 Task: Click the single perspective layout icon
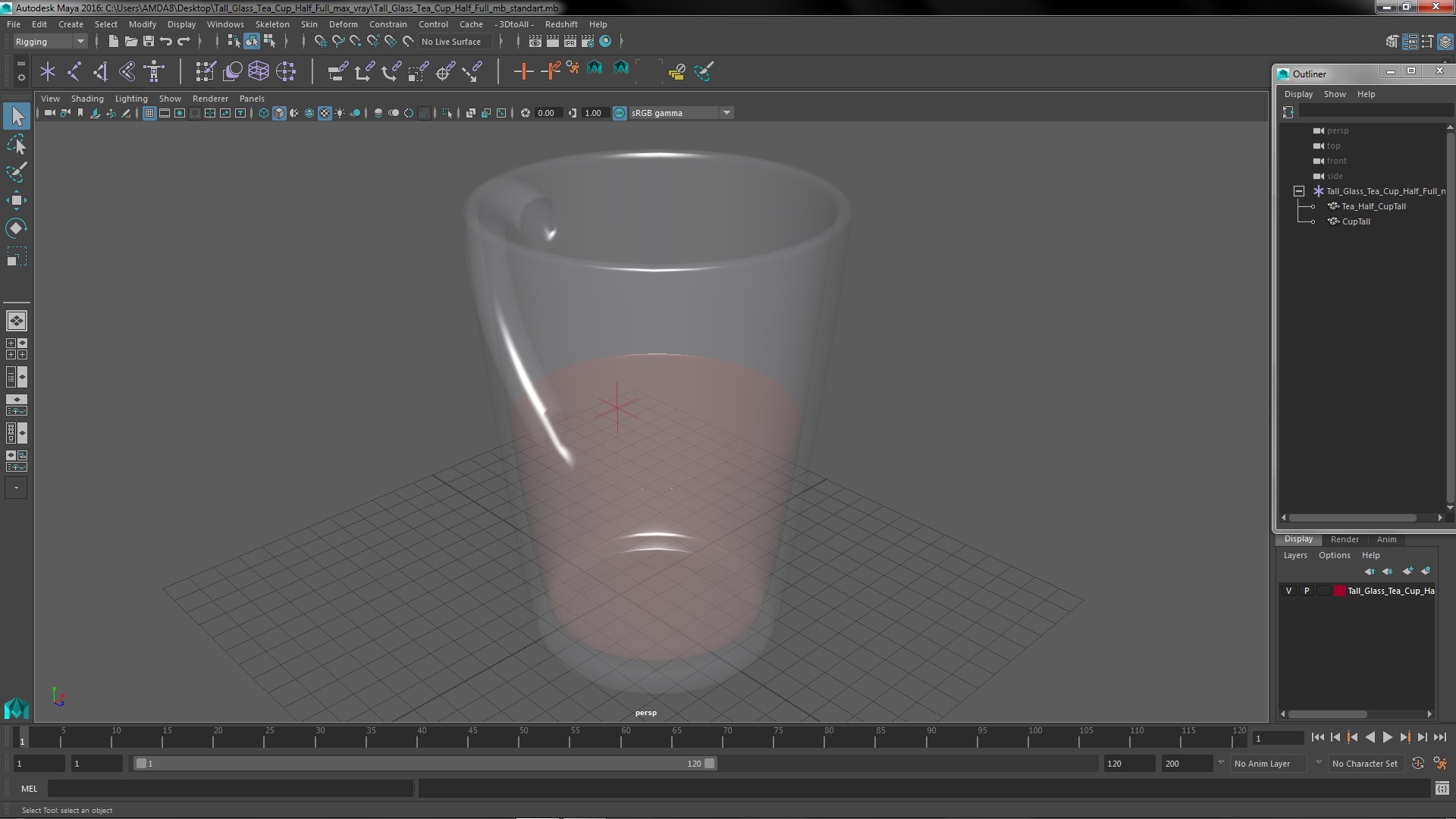click(x=17, y=322)
